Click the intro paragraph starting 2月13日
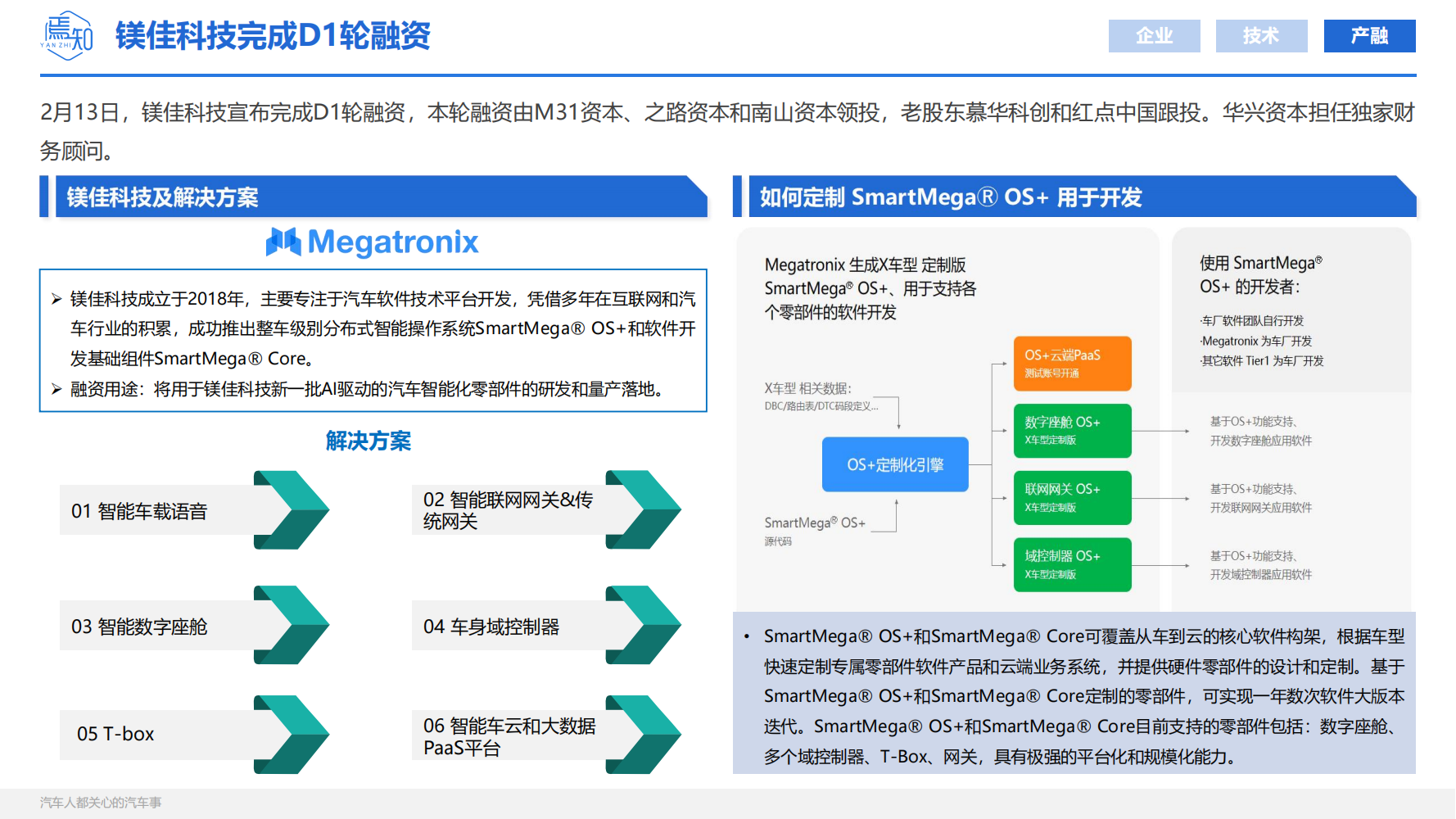 click(728, 131)
